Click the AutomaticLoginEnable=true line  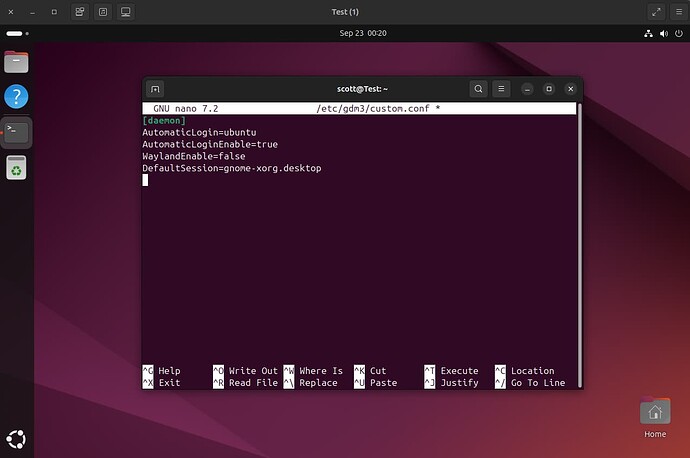(210, 144)
